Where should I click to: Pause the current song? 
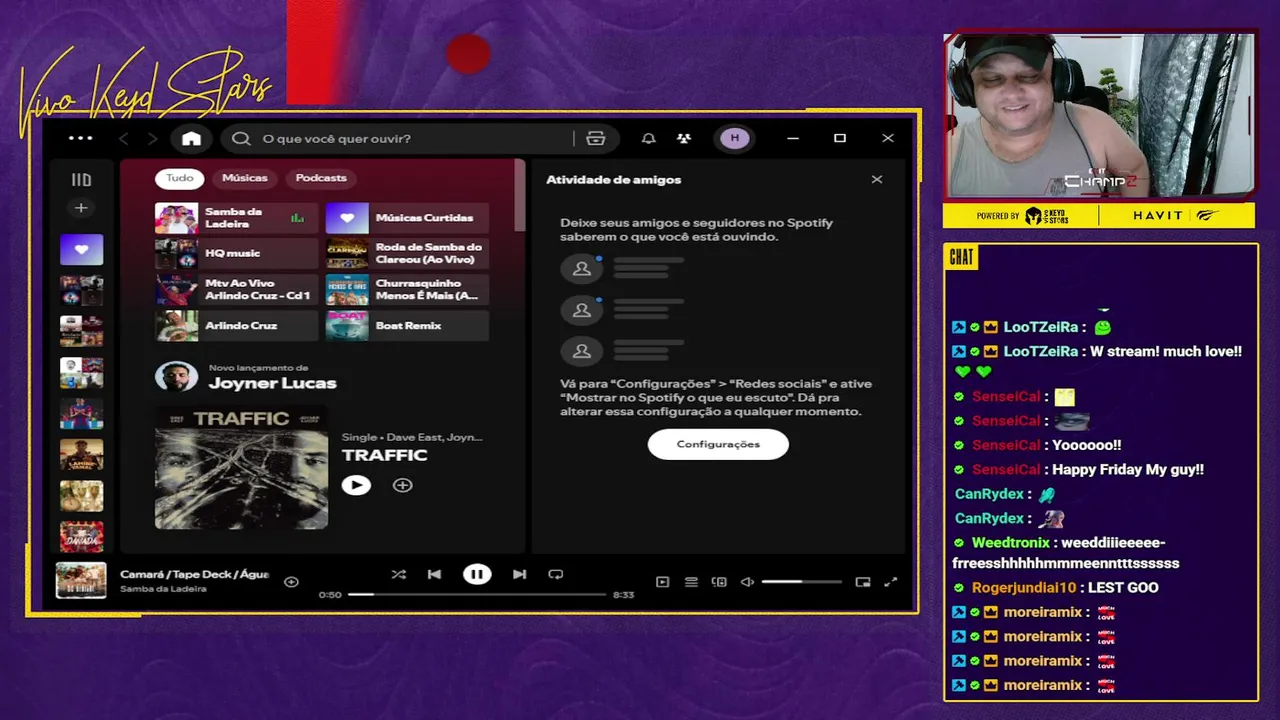pos(477,574)
